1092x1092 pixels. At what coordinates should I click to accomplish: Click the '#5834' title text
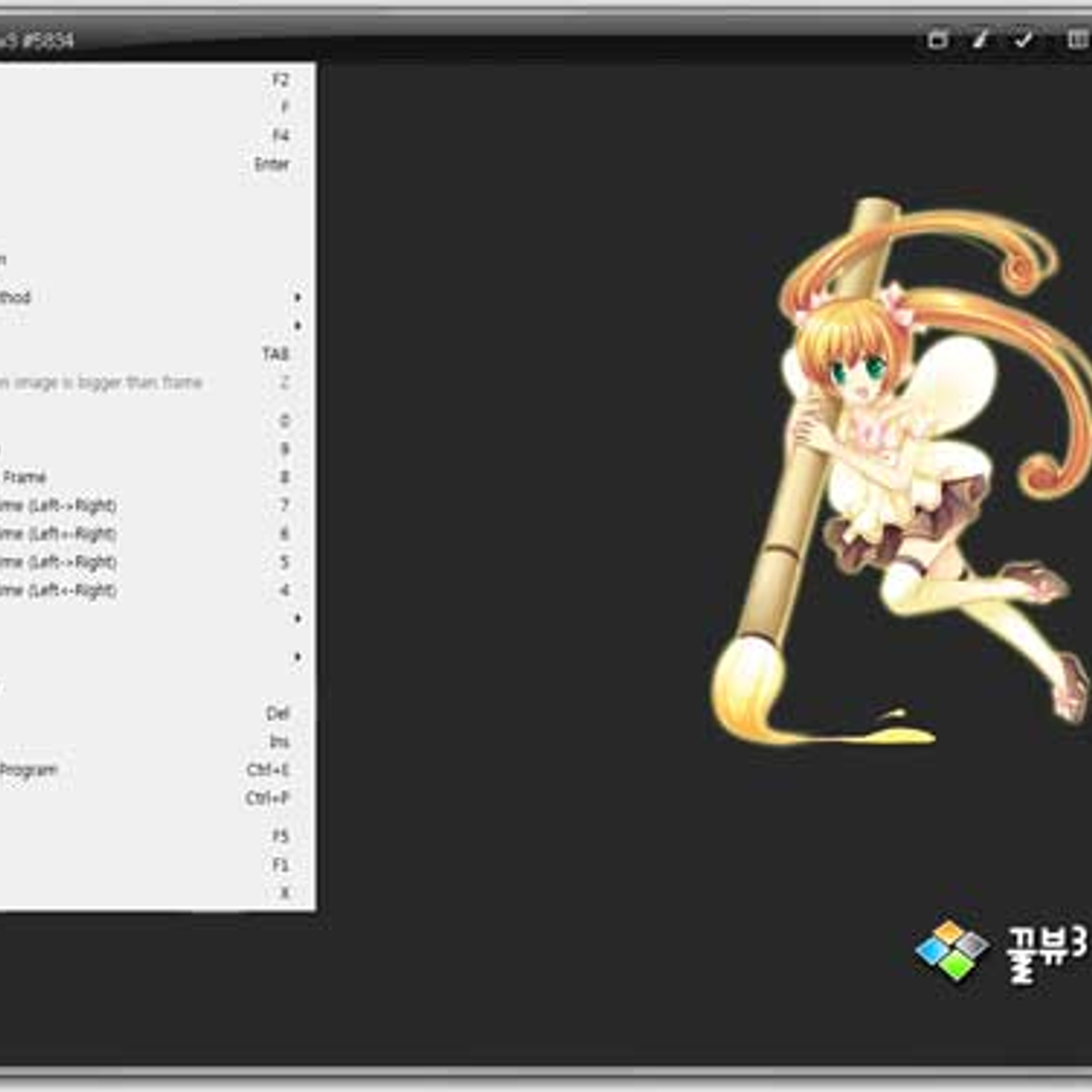tap(49, 40)
